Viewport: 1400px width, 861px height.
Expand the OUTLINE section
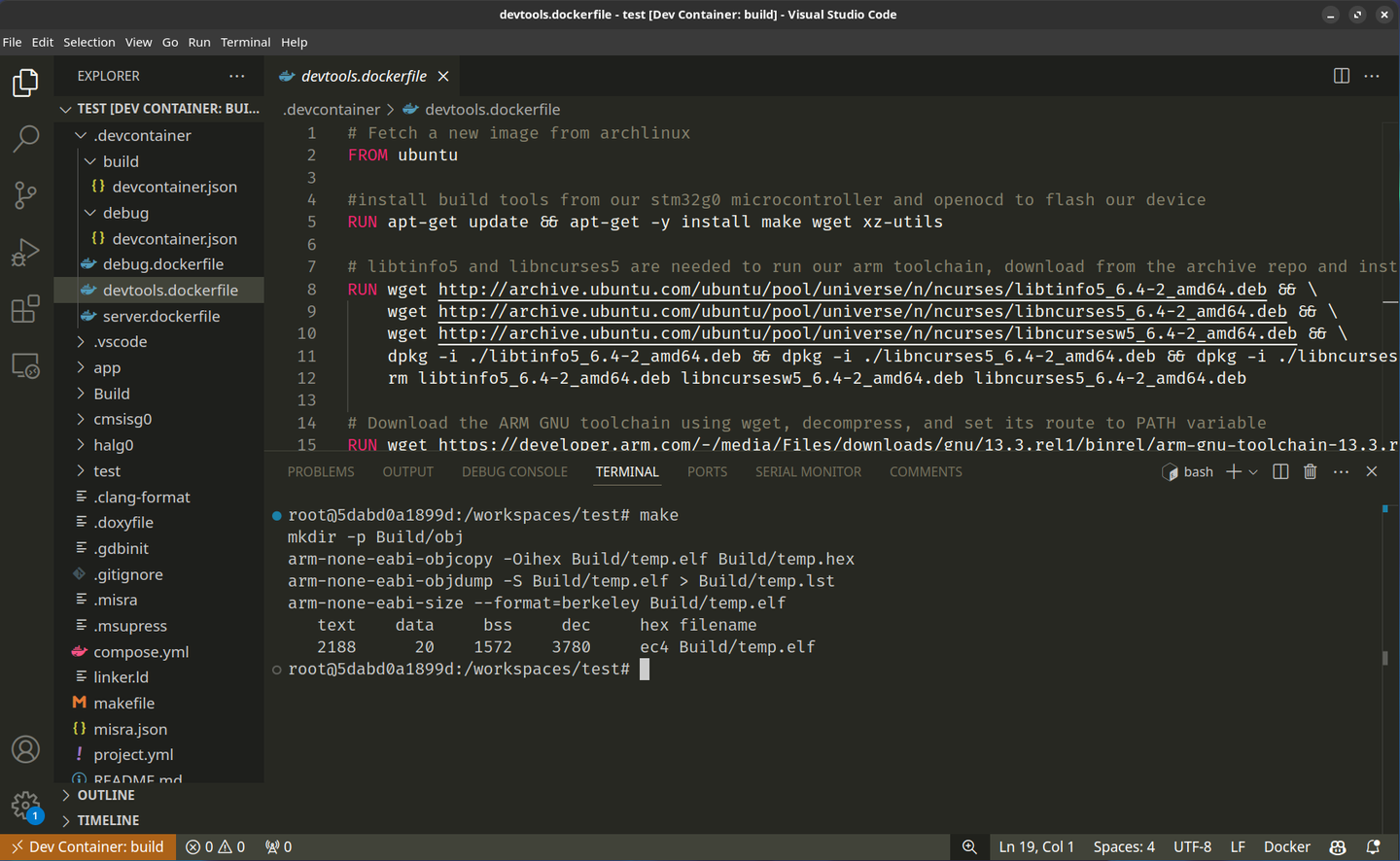click(x=106, y=795)
